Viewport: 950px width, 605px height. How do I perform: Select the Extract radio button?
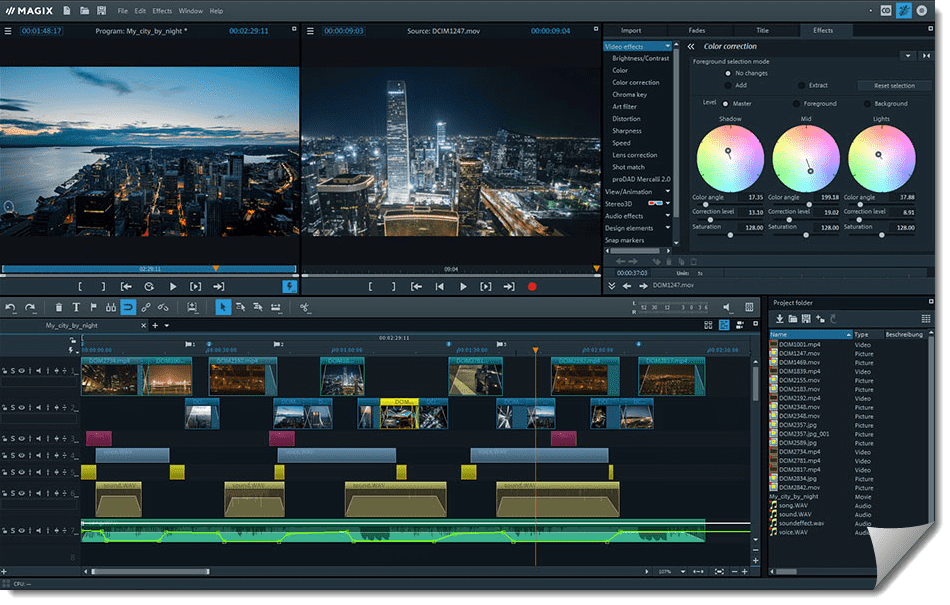(802, 85)
